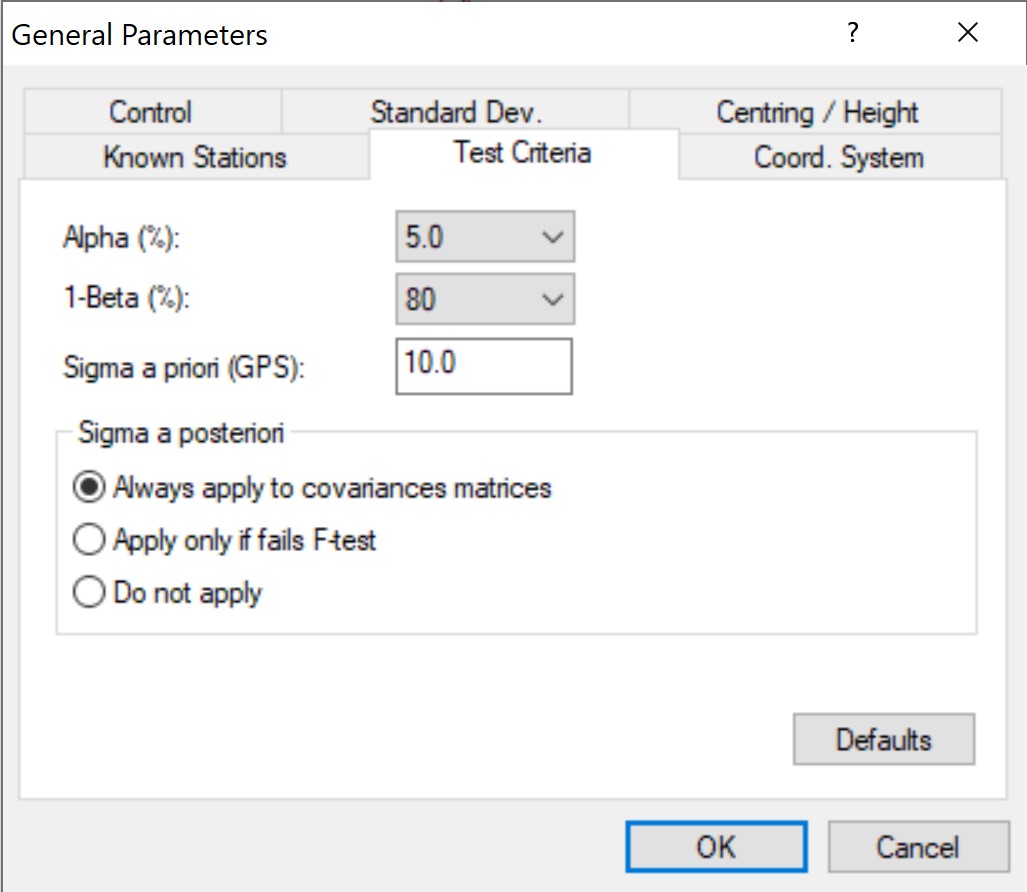Click the question mark help icon
Viewport: 1027px width, 892px height.
[x=852, y=34]
